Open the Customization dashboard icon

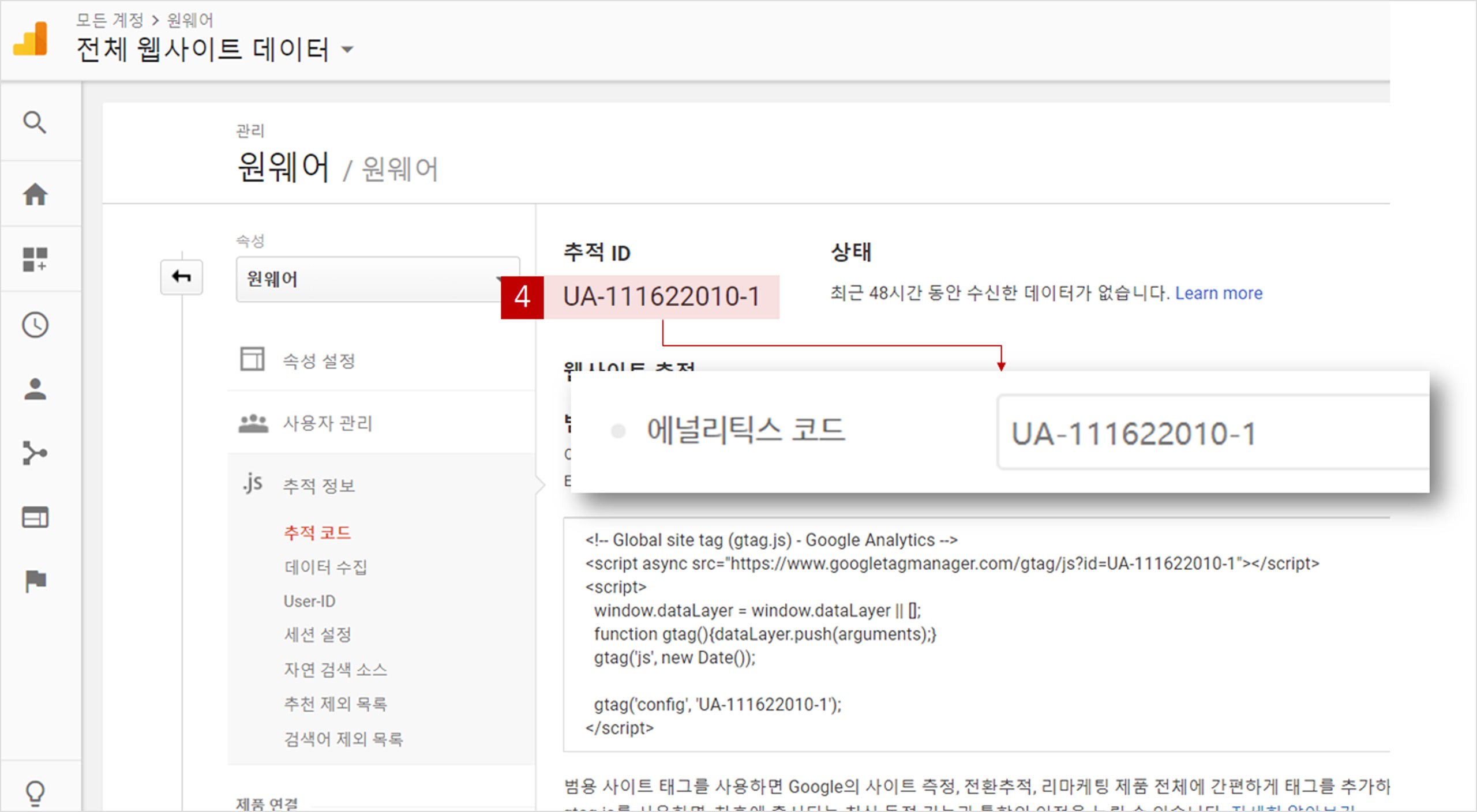tap(35, 260)
